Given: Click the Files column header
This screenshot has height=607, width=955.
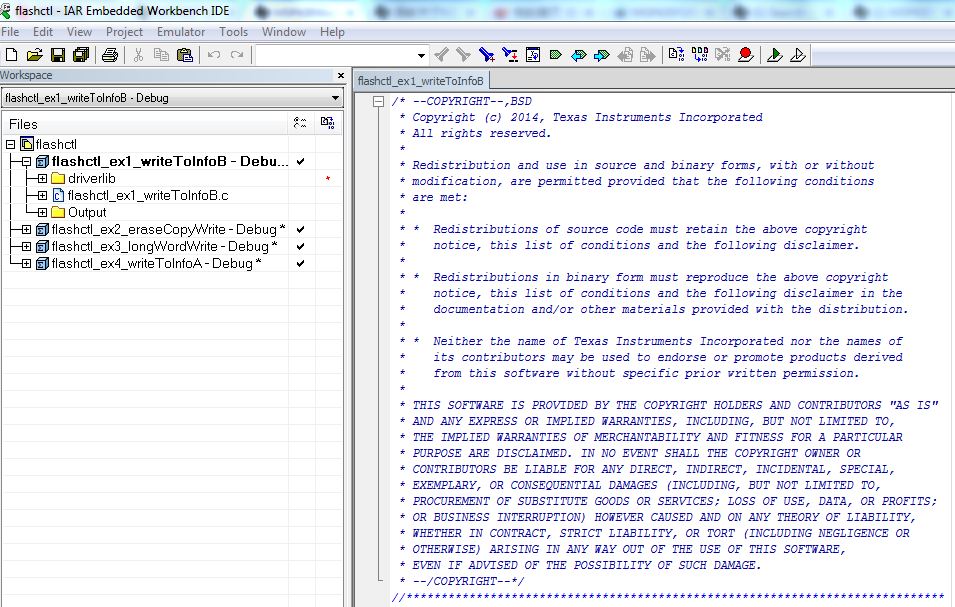Looking at the screenshot, I should [x=145, y=124].
